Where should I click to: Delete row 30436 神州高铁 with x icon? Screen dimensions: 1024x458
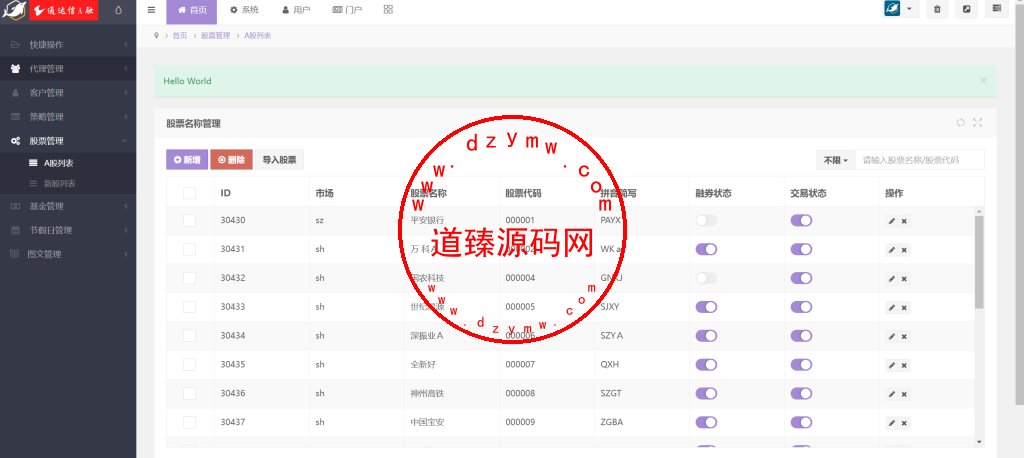[x=904, y=393]
